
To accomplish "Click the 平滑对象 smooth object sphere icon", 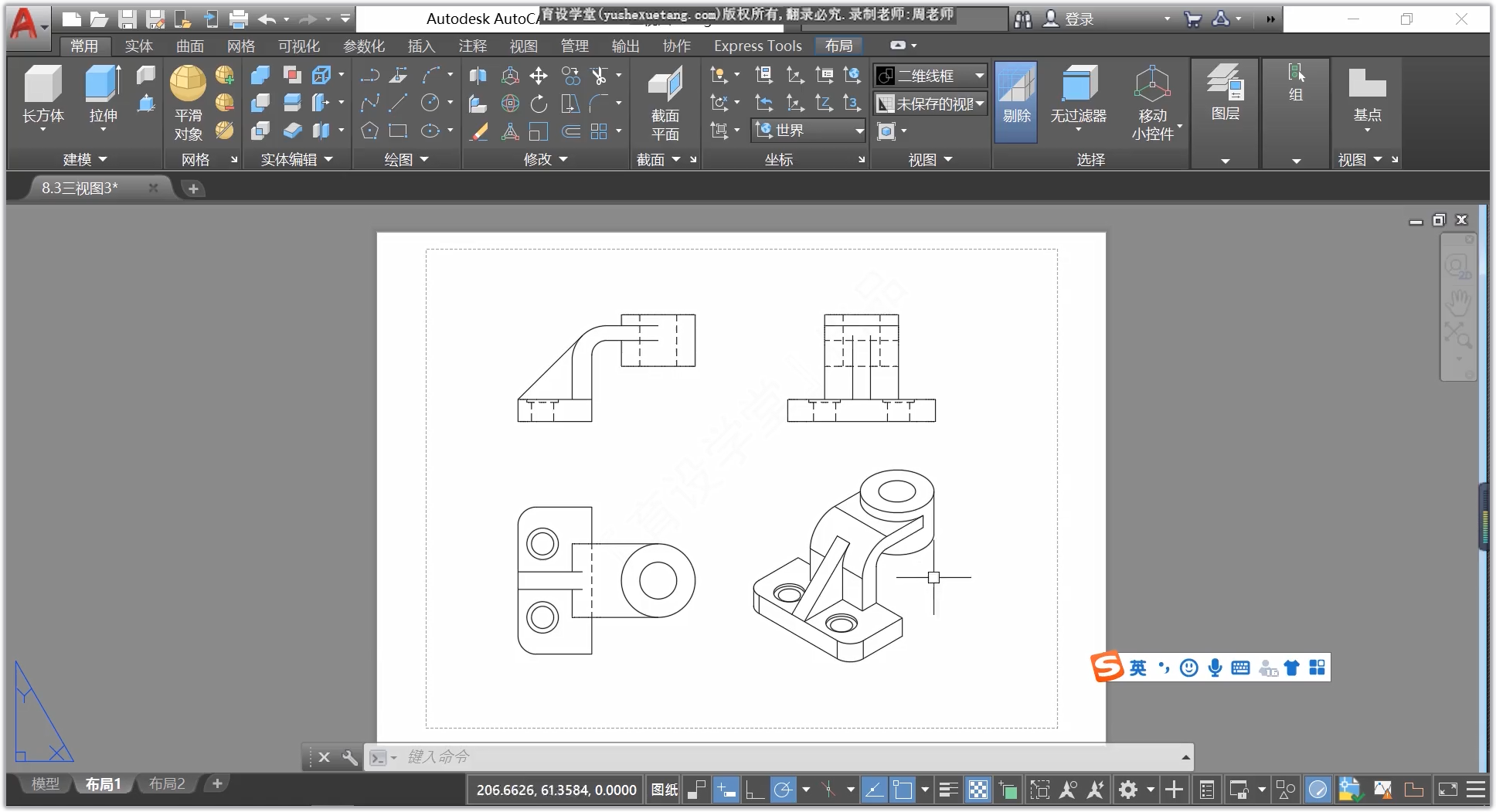I will pos(188,103).
